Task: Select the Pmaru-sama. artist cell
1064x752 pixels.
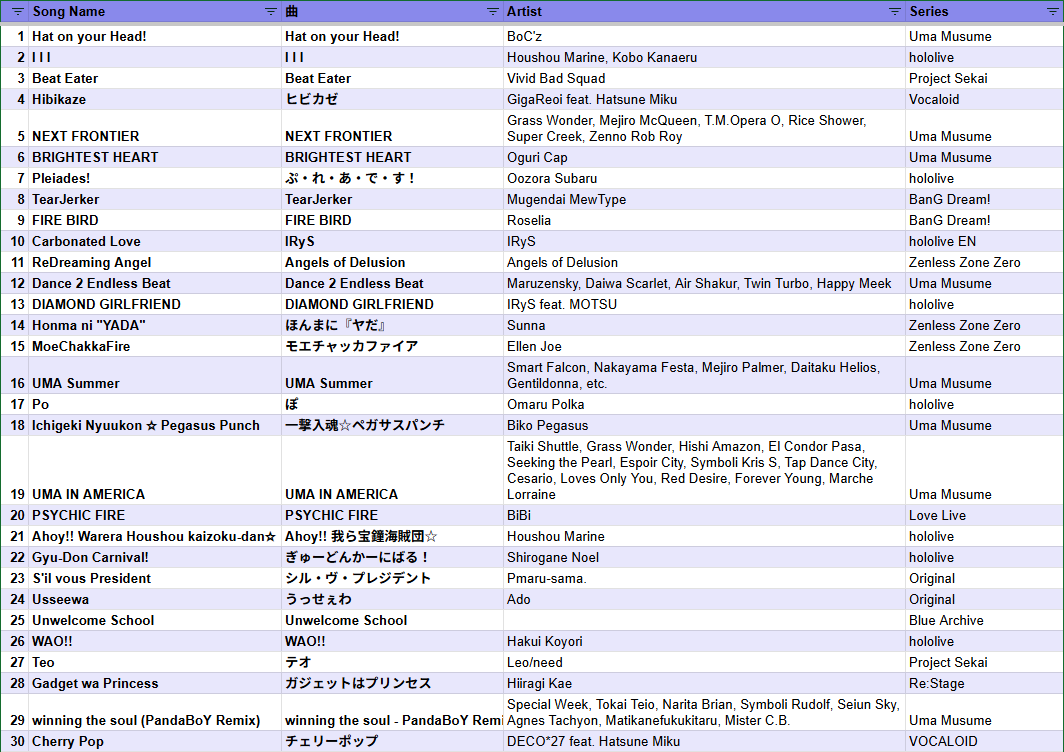Action: tap(704, 579)
